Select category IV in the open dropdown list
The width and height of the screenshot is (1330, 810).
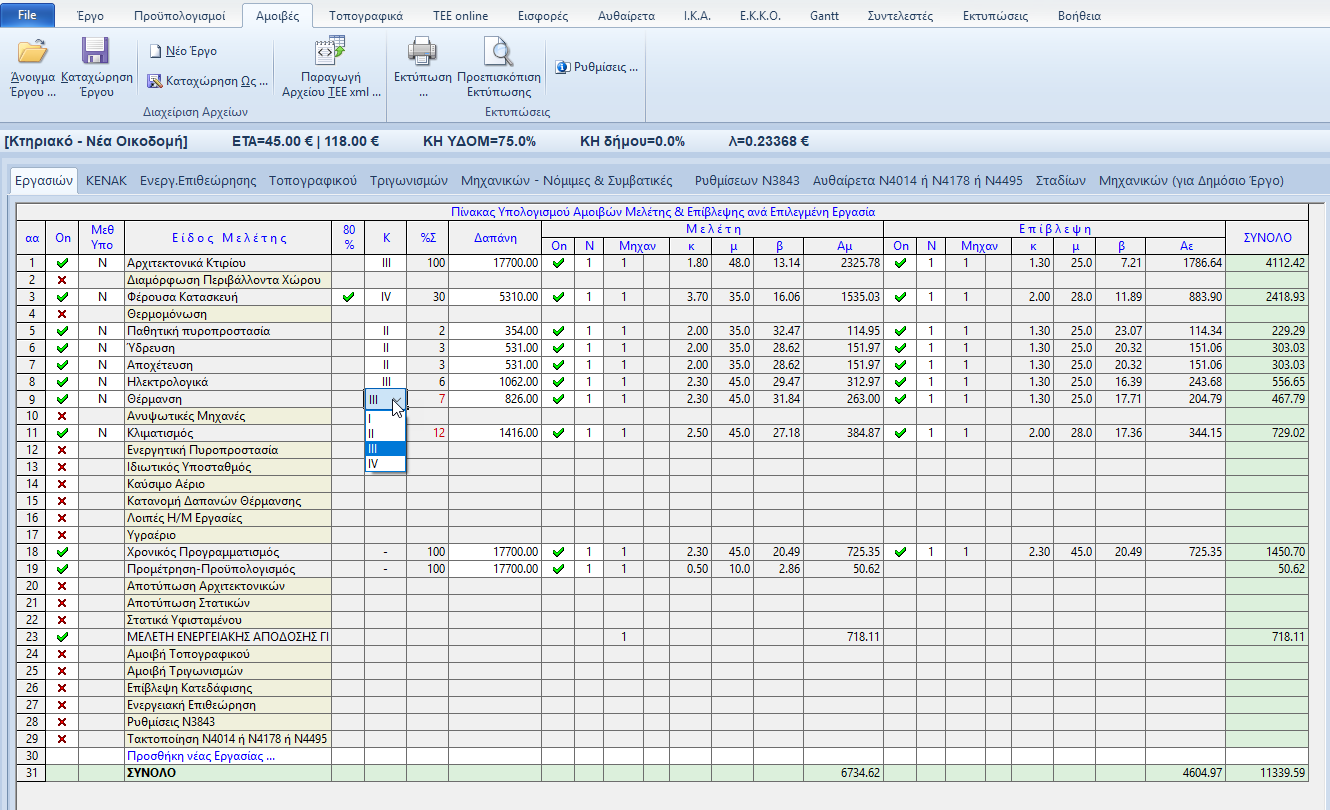[385, 464]
